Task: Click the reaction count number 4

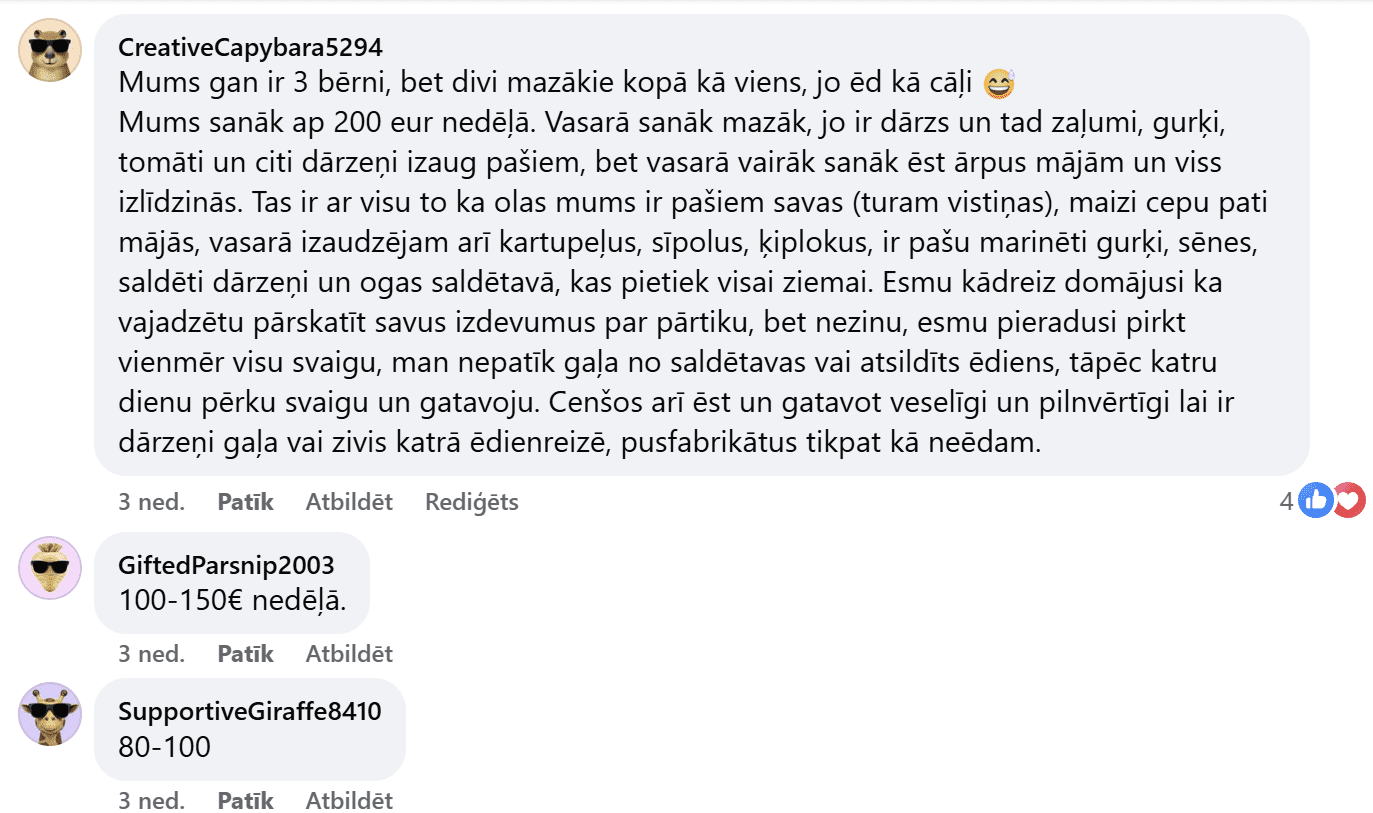Action: coord(1287,501)
